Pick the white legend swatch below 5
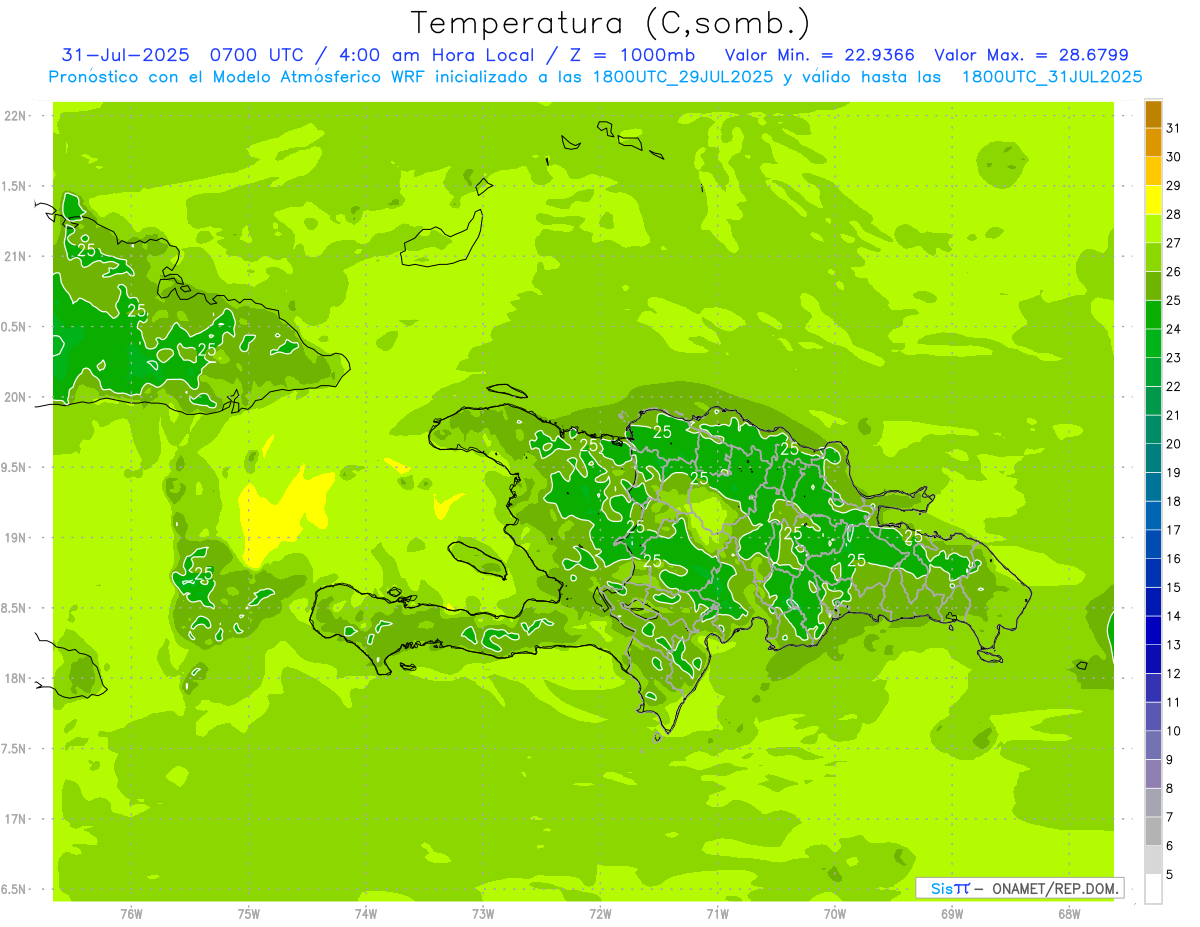The width and height of the screenshot is (1200, 927). pos(1153,889)
